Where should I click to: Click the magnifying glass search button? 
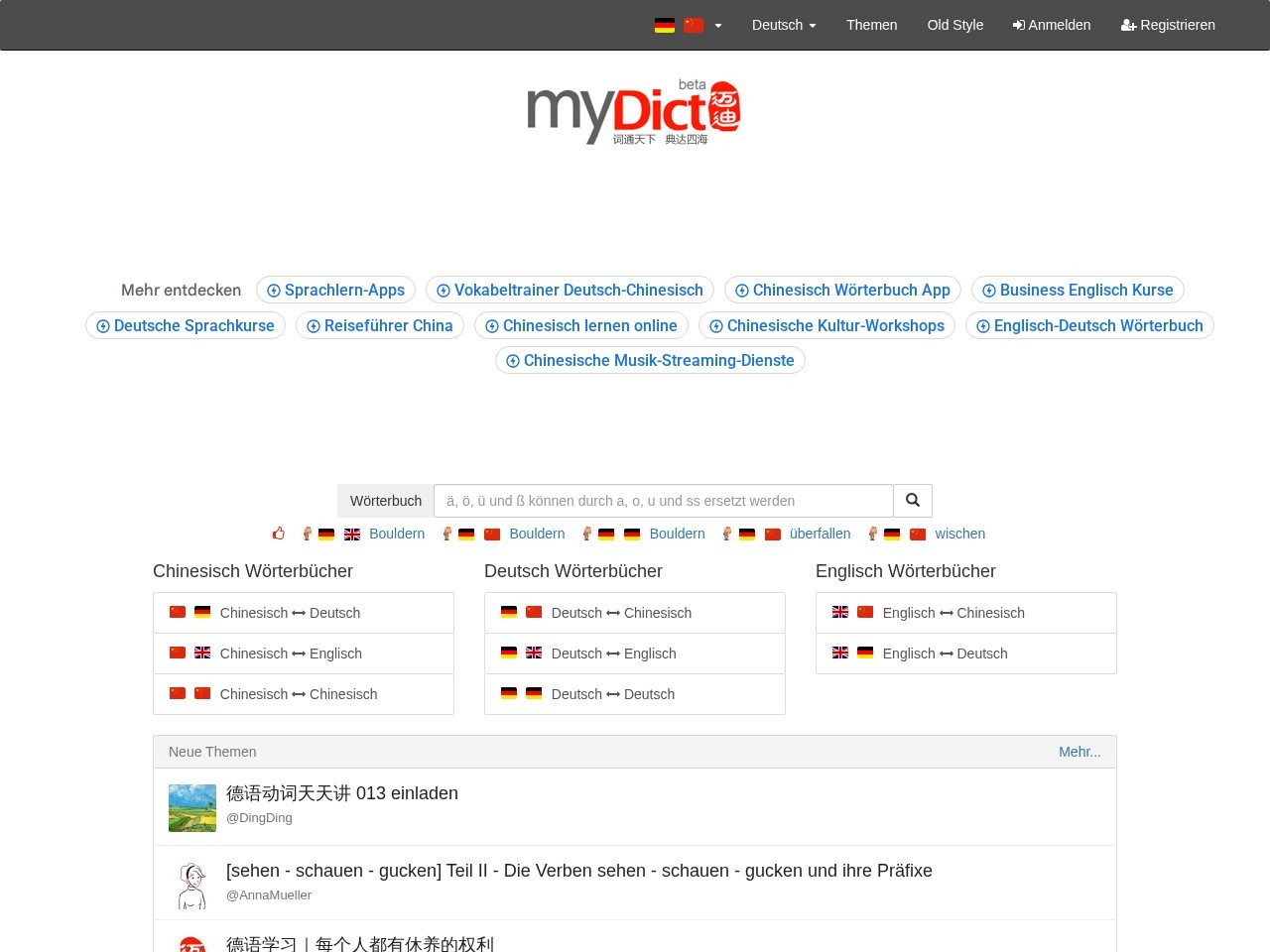[x=913, y=501]
